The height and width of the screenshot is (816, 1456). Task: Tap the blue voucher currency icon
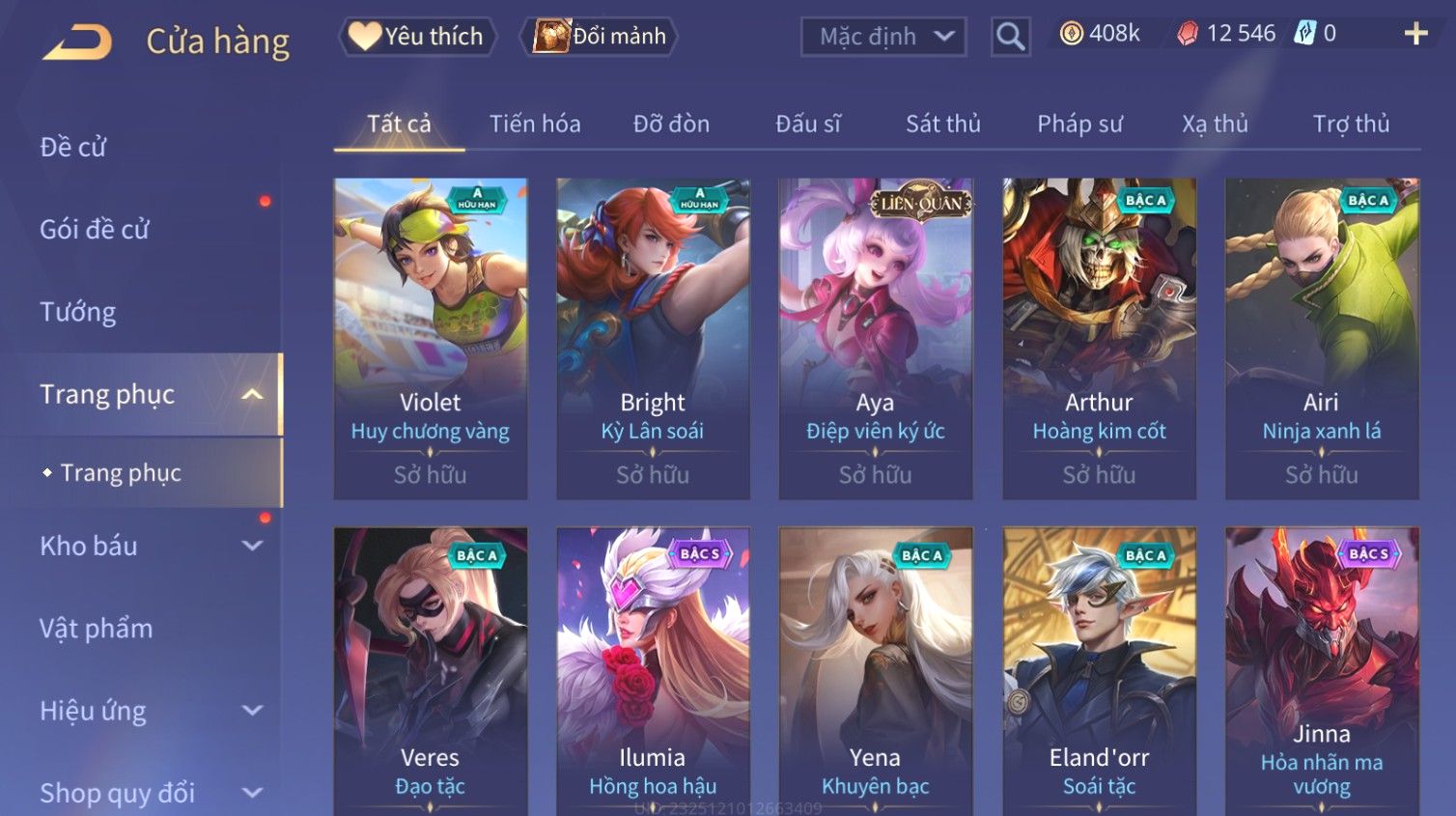tap(1304, 34)
